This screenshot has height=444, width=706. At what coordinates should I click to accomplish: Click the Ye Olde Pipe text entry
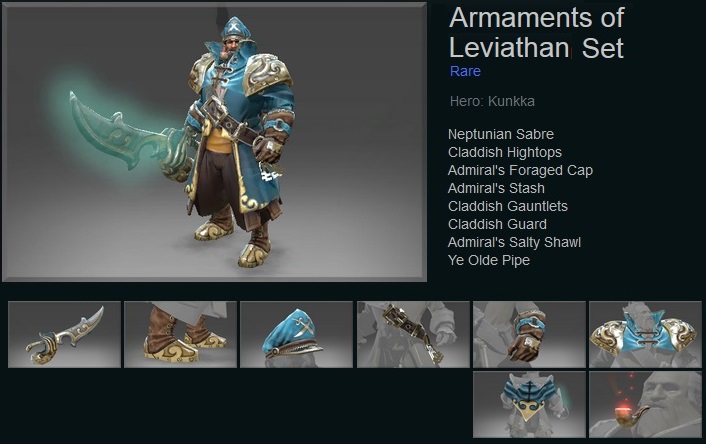(489, 260)
